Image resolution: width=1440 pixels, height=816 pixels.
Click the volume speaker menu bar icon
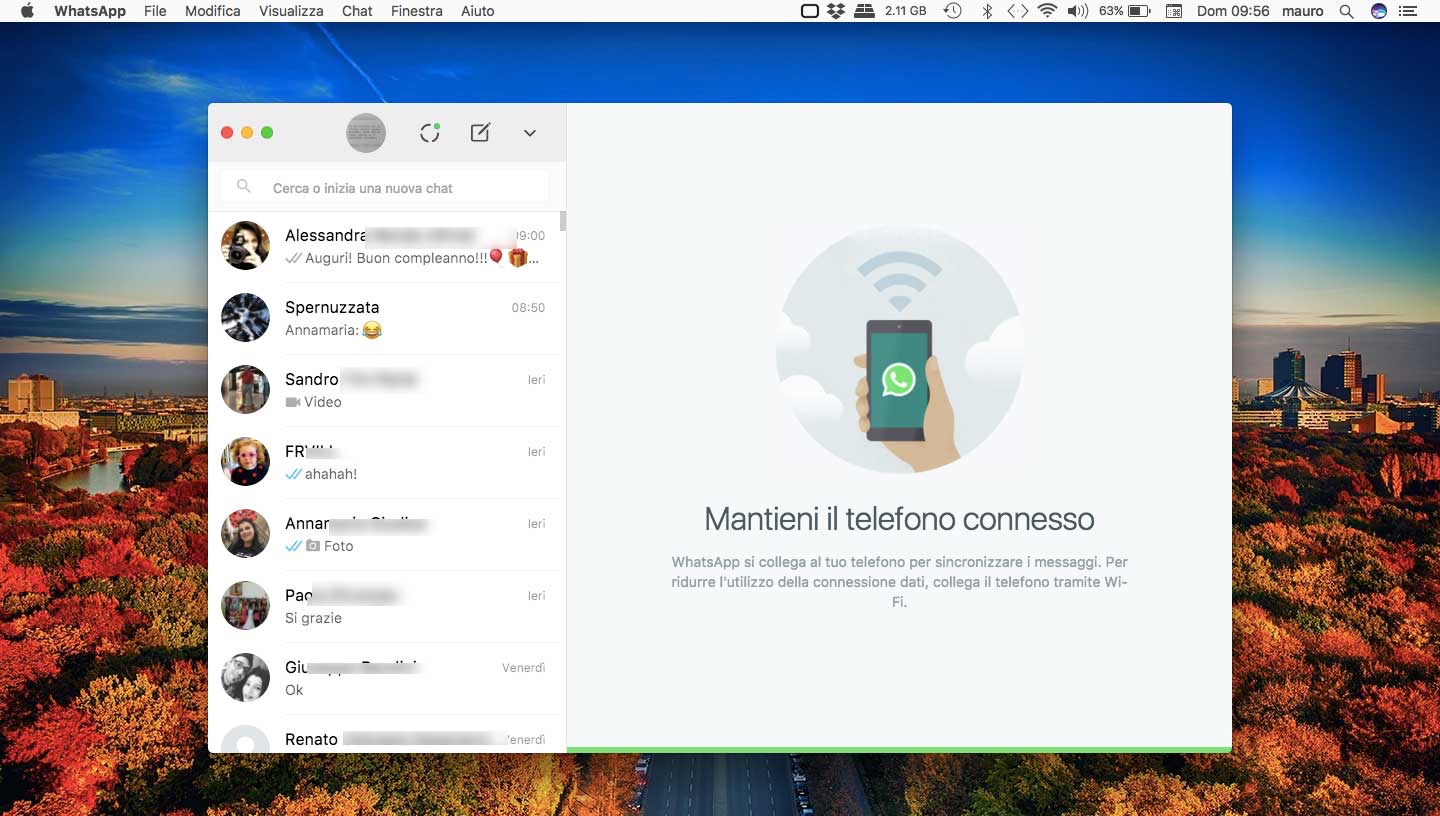click(x=1077, y=11)
